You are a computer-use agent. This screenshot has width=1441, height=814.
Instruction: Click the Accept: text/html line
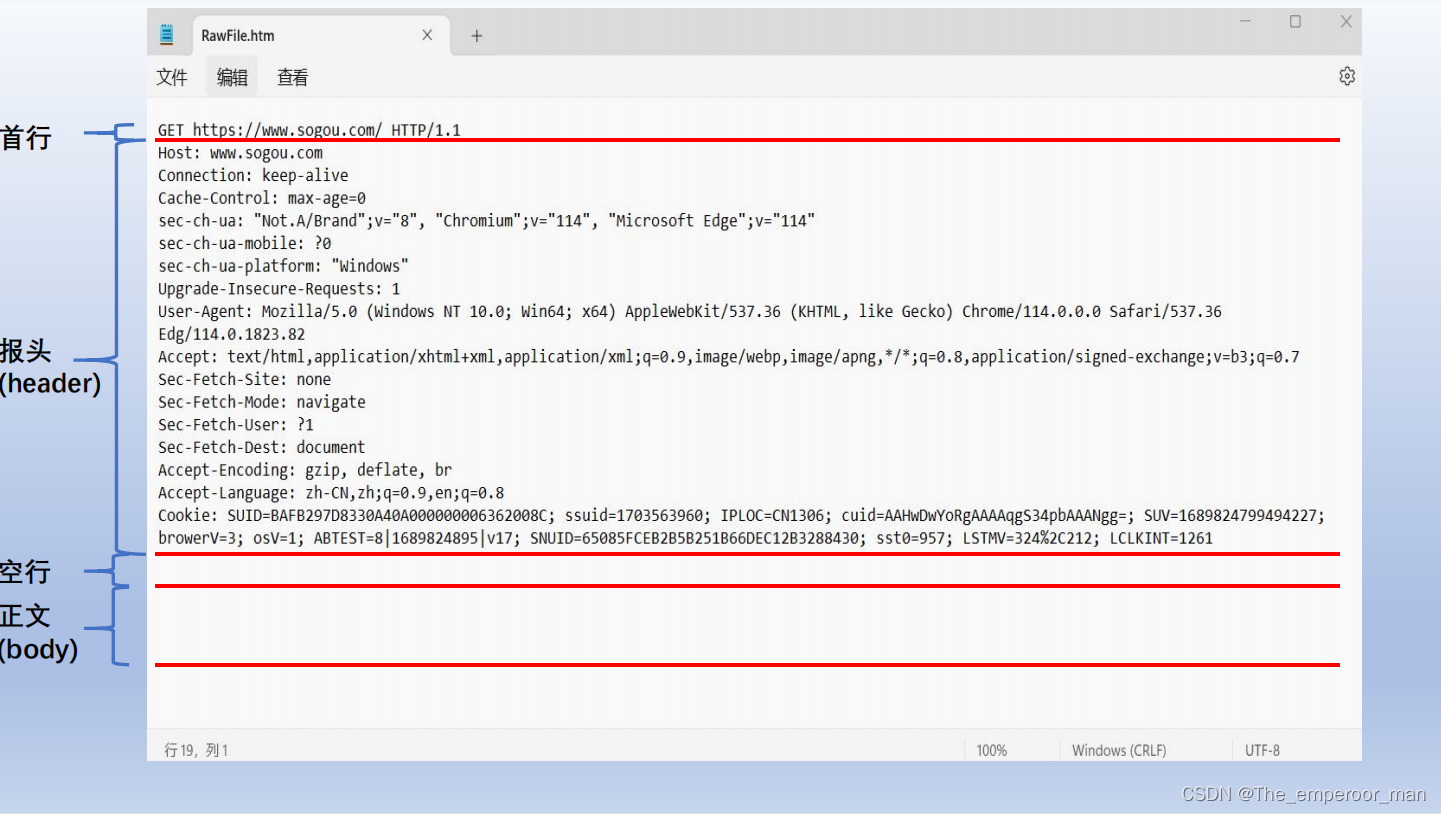[728, 357]
